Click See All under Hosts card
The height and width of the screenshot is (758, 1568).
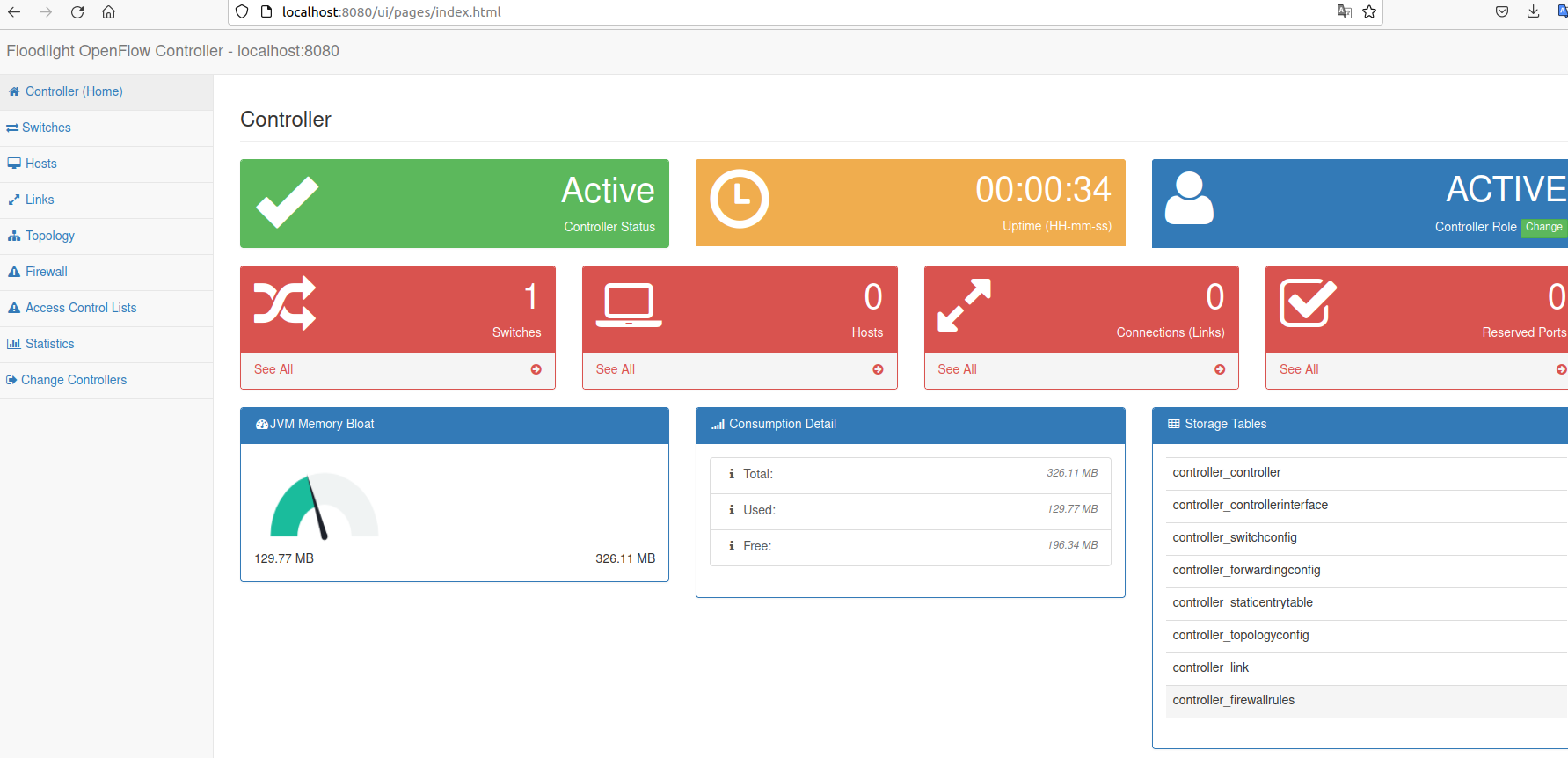pyautogui.click(x=616, y=369)
